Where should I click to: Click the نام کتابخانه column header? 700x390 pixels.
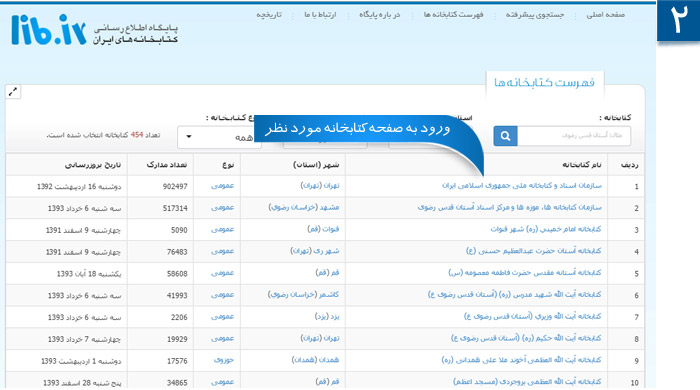(x=582, y=165)
